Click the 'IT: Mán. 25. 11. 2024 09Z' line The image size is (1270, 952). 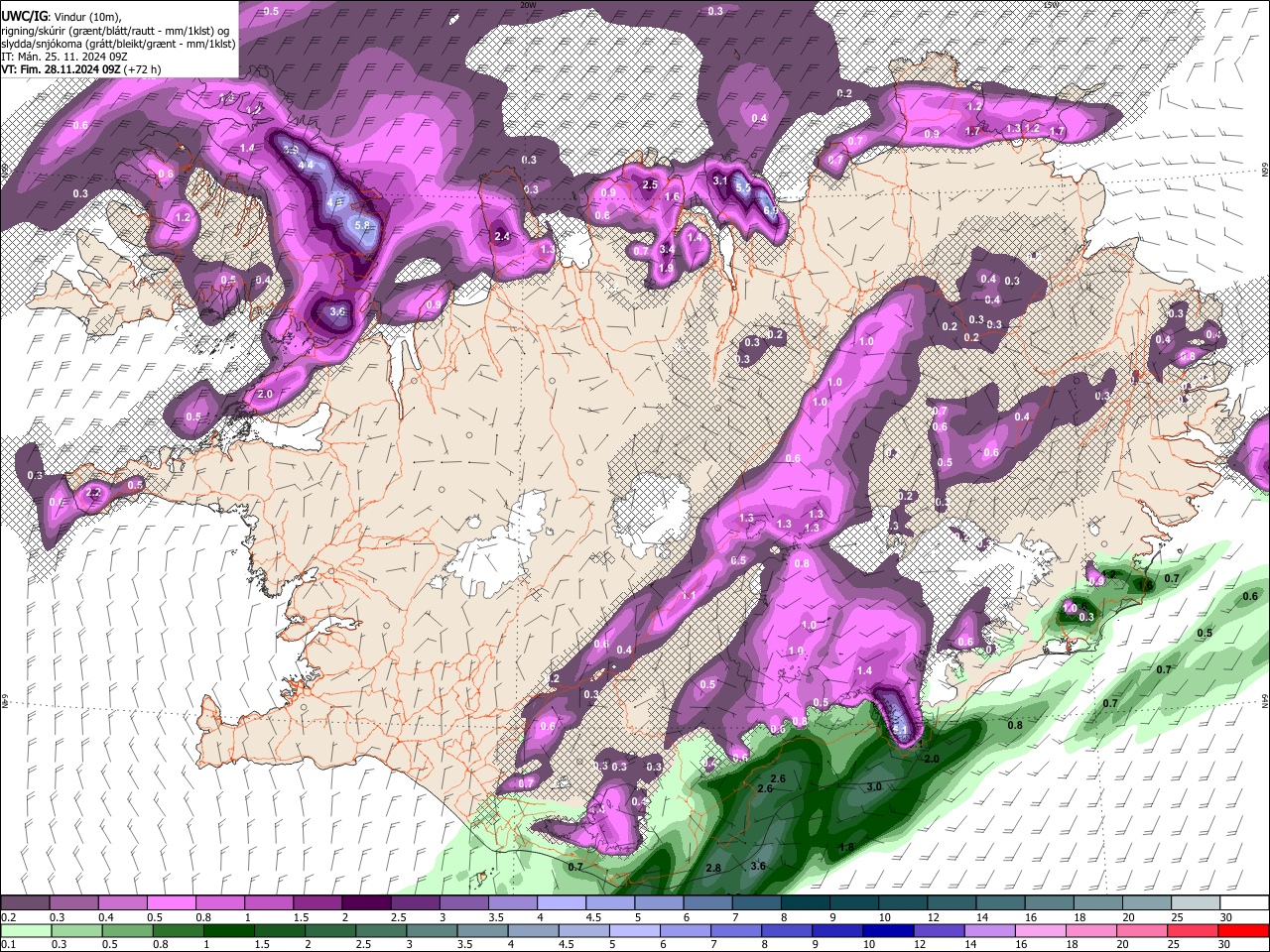[64, 57]
